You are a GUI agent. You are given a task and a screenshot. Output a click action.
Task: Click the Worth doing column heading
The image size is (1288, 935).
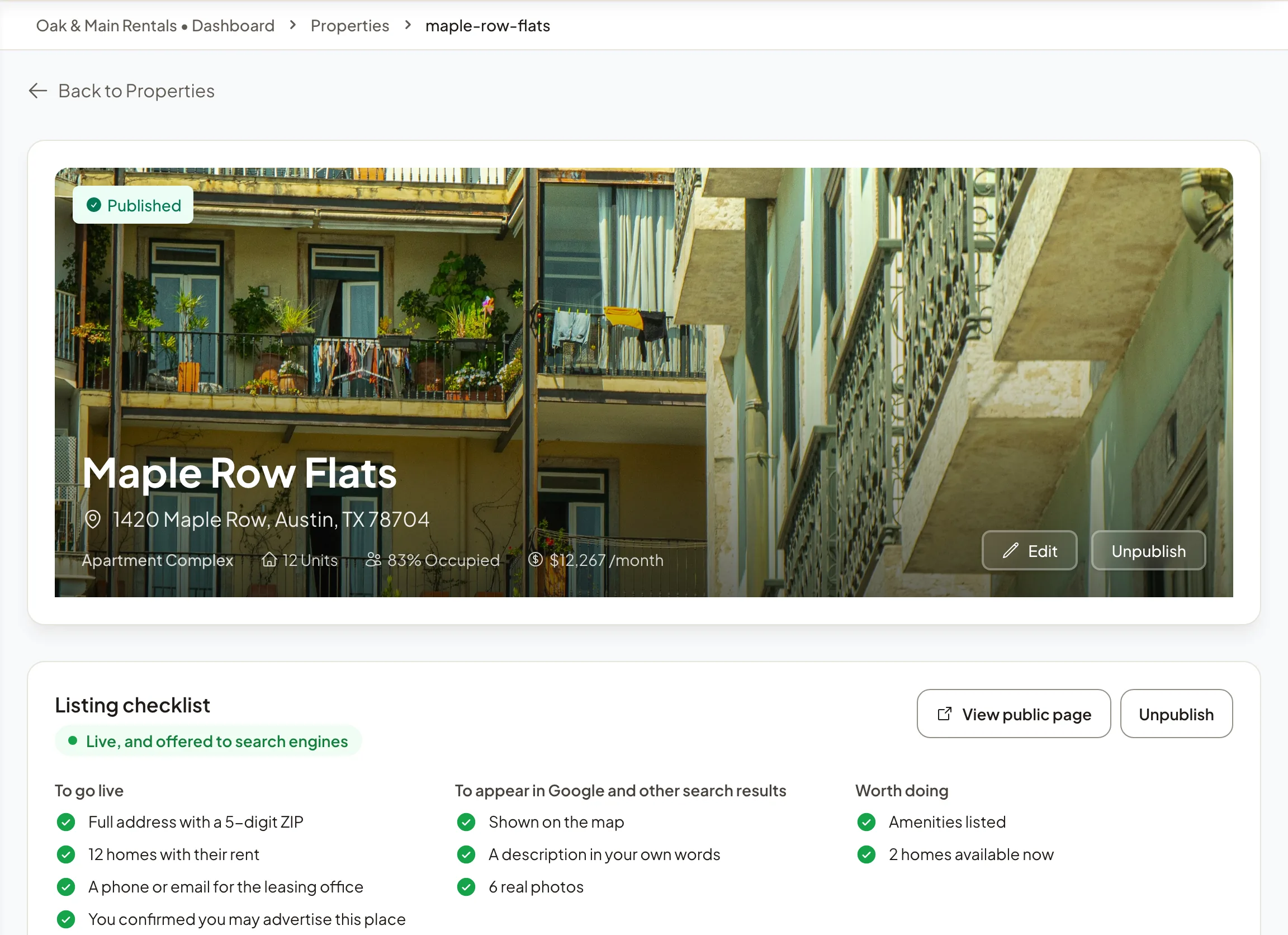(902, 791)
